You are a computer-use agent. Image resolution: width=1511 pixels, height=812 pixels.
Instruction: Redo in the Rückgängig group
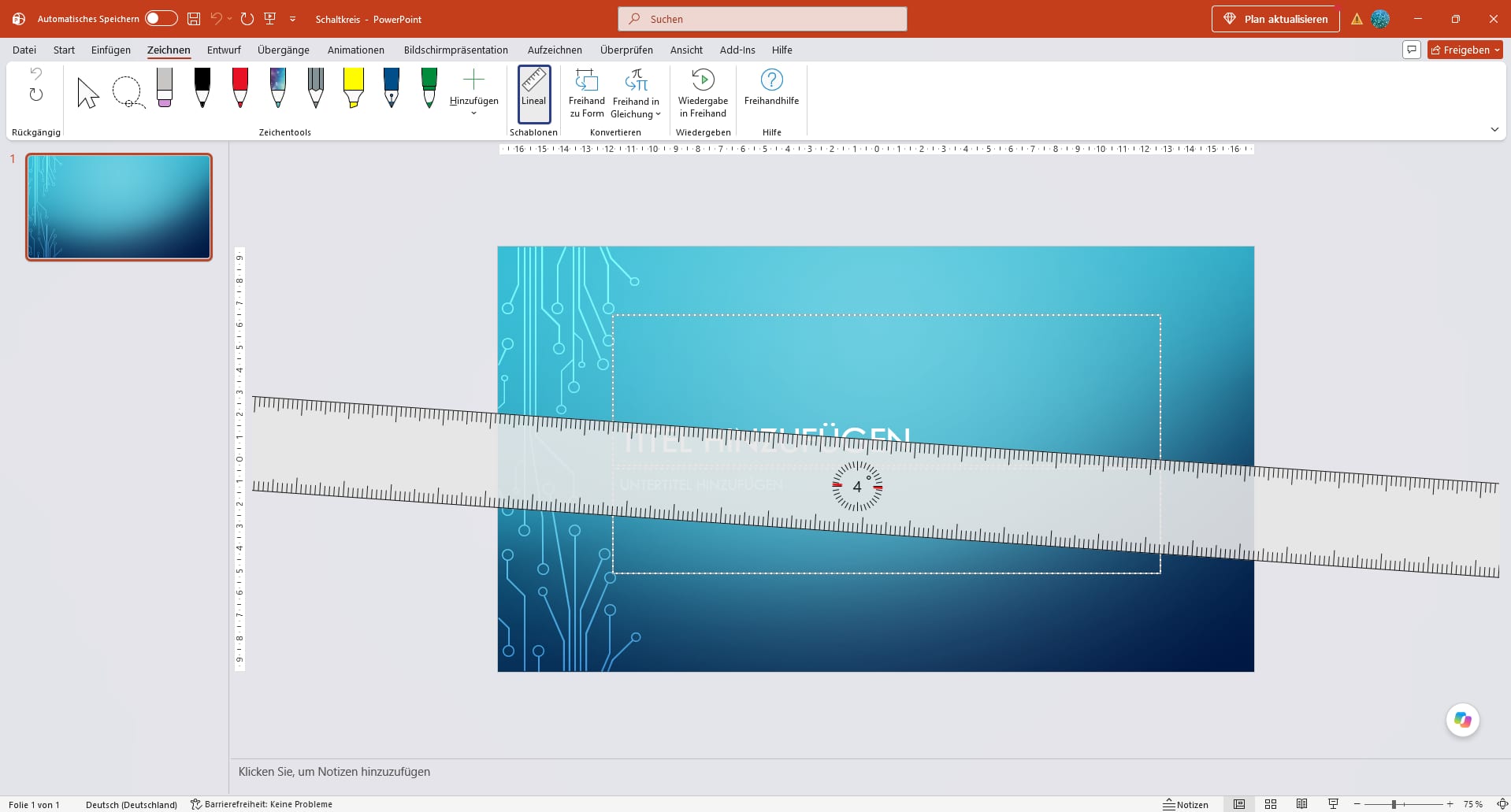[x=36, y=95]
